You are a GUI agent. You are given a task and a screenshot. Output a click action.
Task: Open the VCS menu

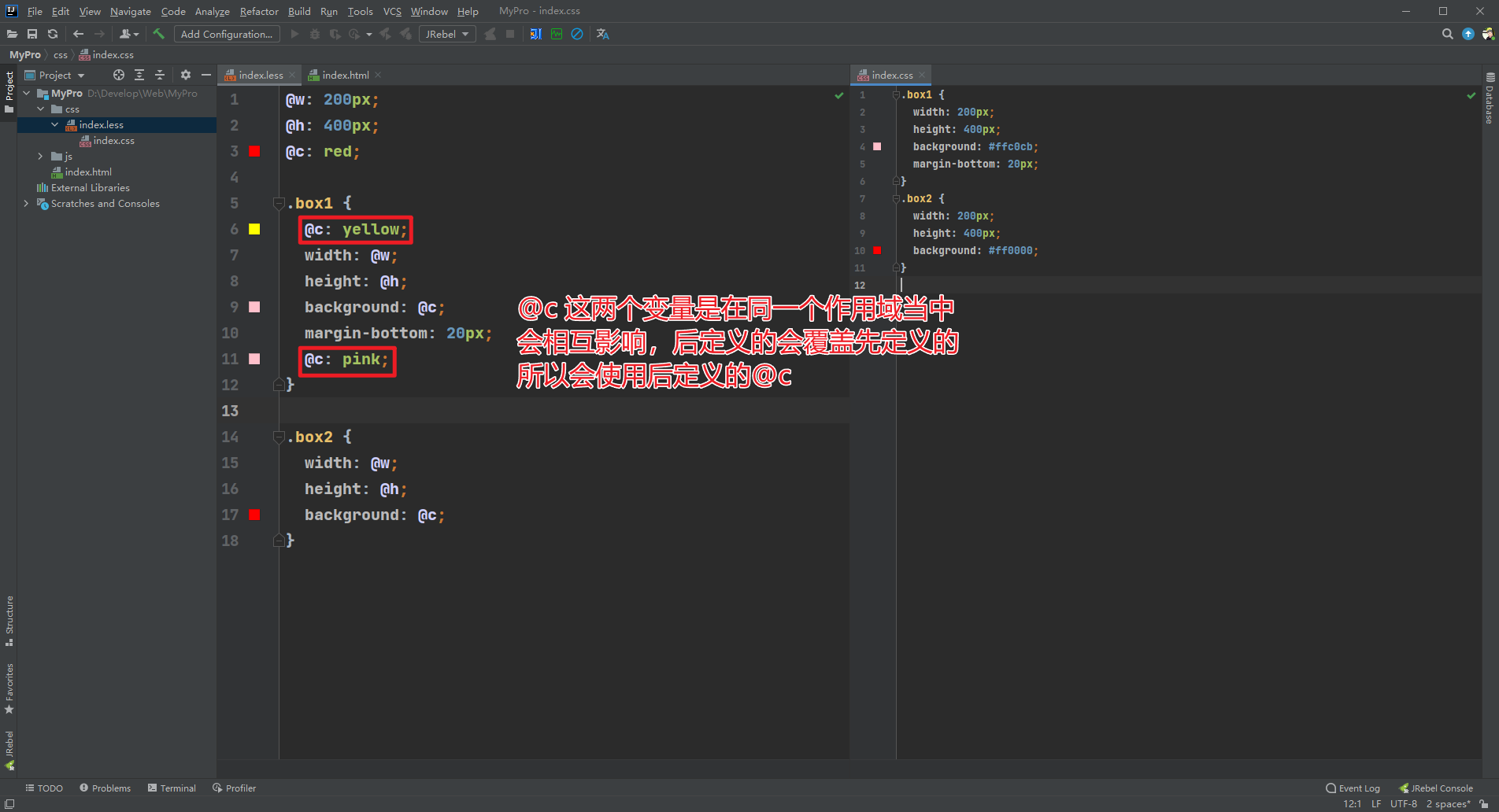(x=392, y=11)
